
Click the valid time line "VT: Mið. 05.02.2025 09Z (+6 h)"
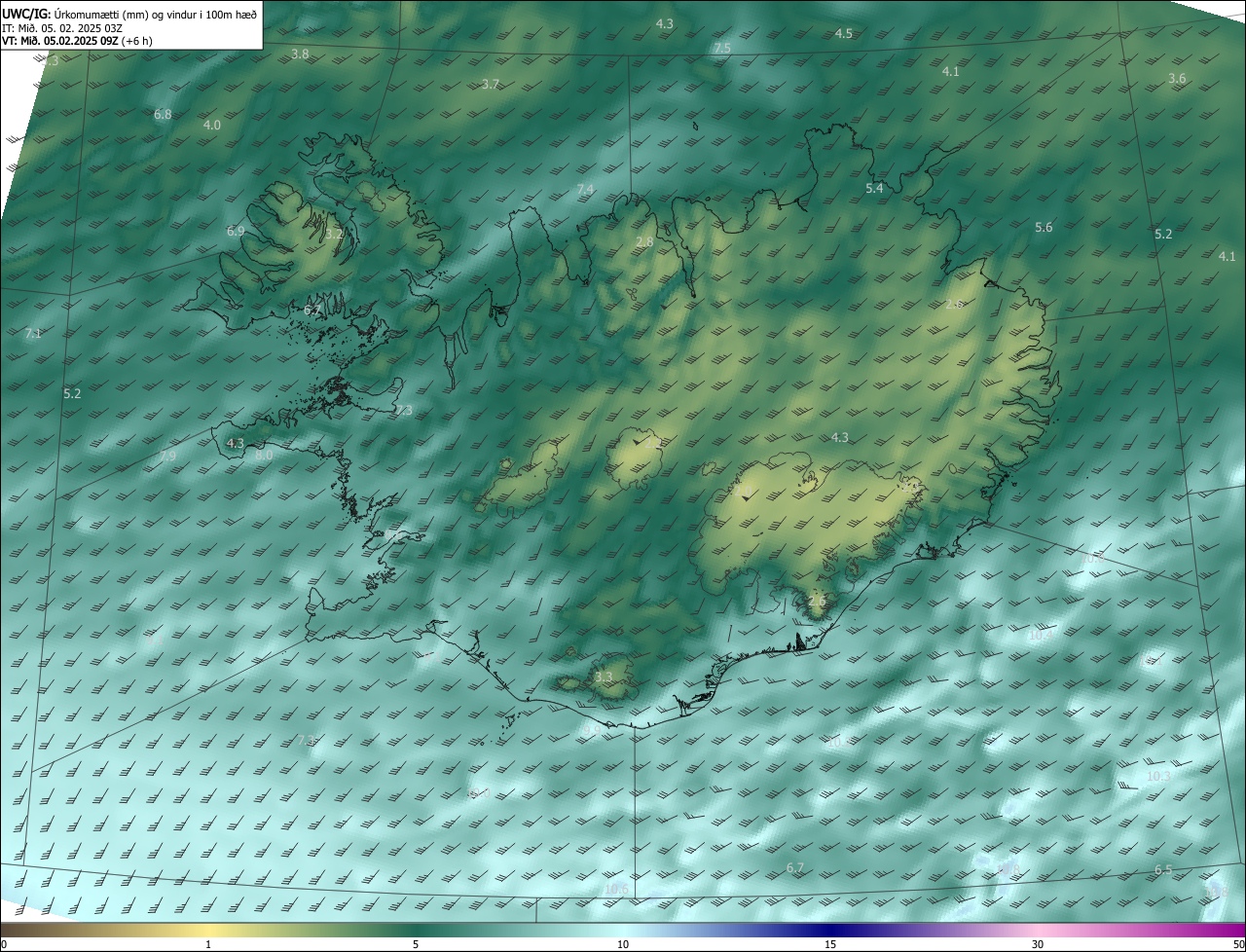(77, 41)
